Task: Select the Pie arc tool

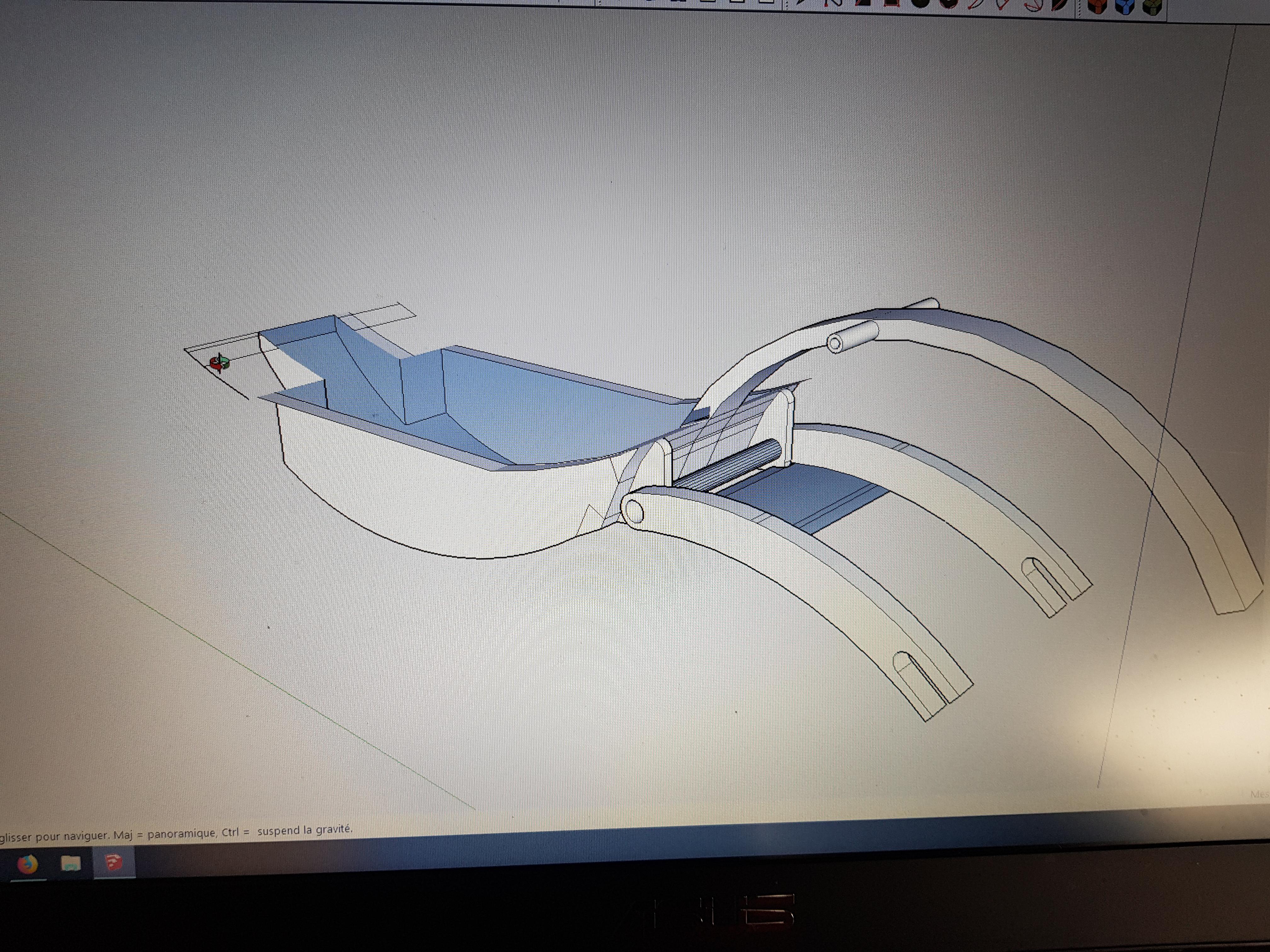Action: pos(1060,5)
